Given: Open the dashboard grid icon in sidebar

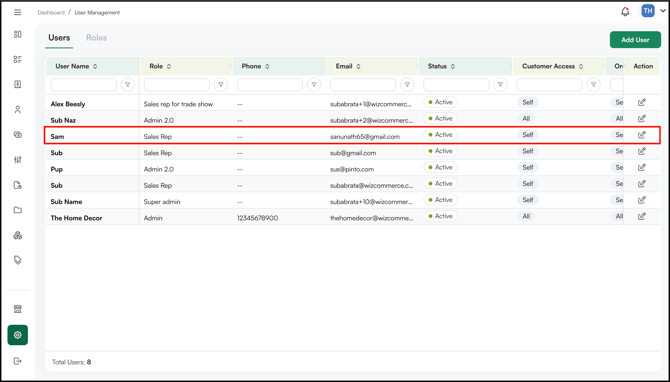Looking at the screenshot, I should [18, 34].
